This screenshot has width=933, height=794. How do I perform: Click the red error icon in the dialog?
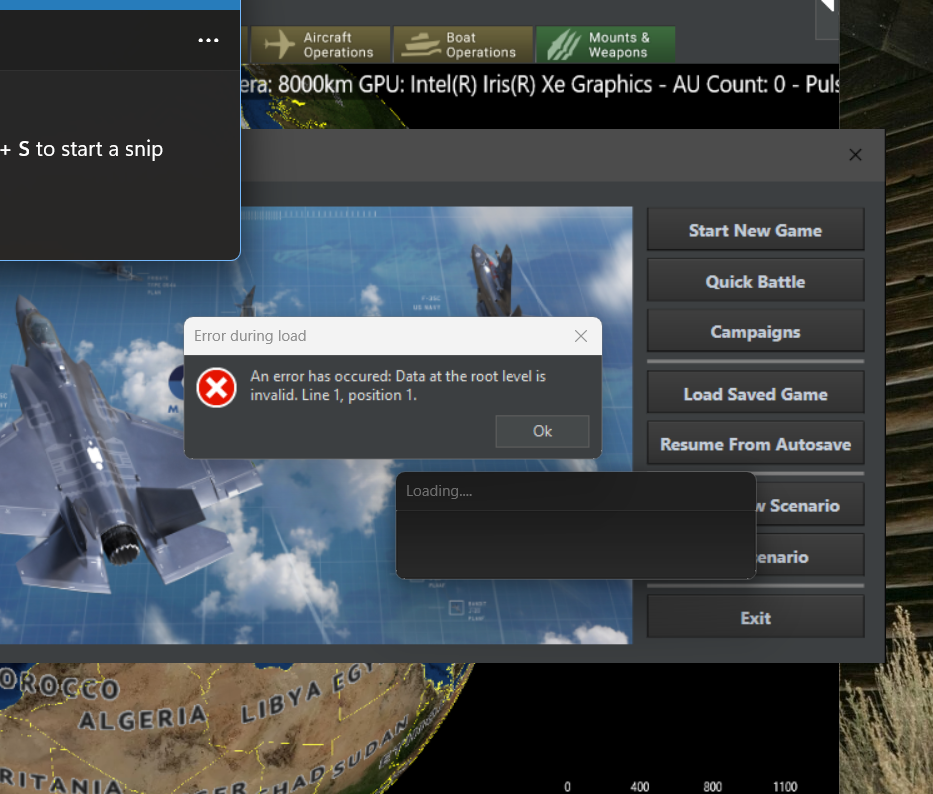pos(217,387)
